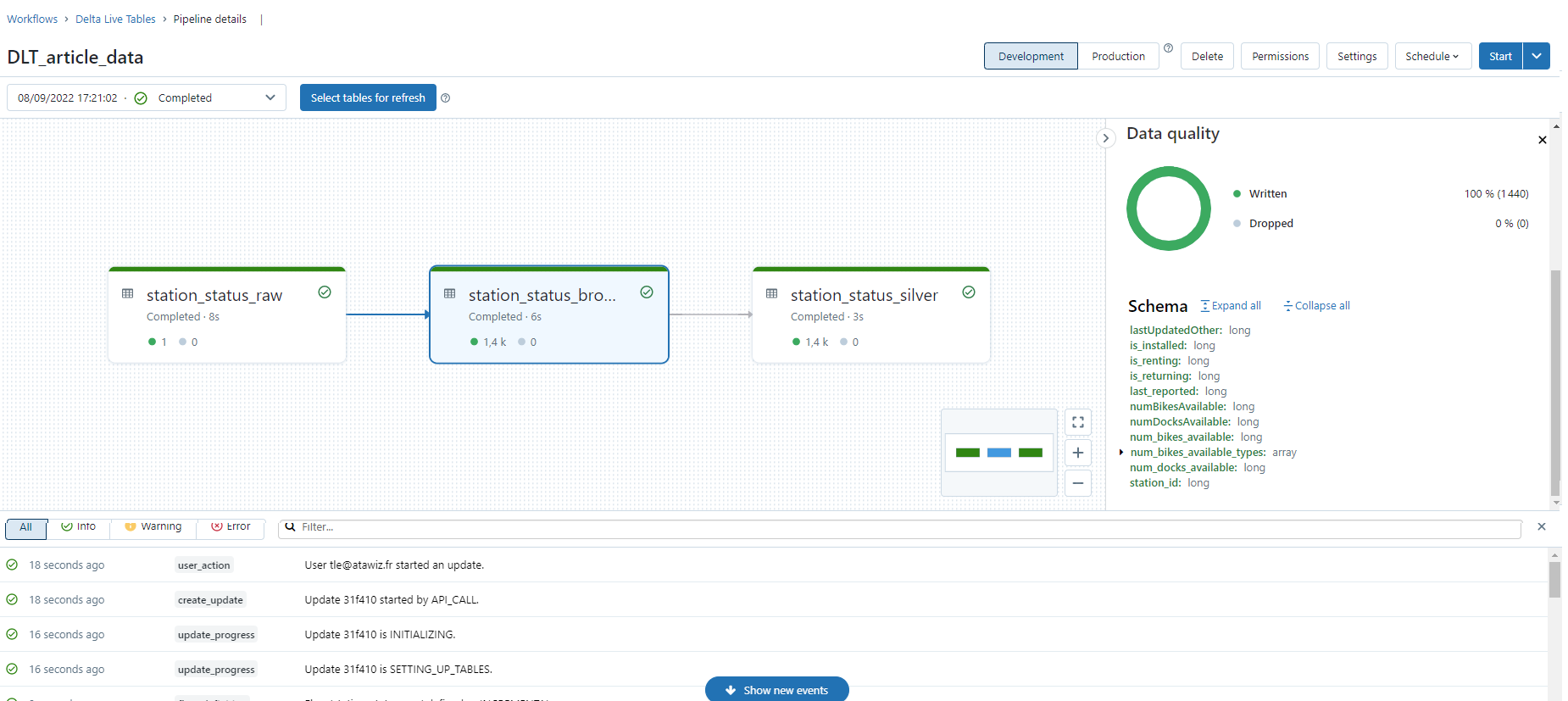Switch pipeline to Development mode

click(1031, 57)
